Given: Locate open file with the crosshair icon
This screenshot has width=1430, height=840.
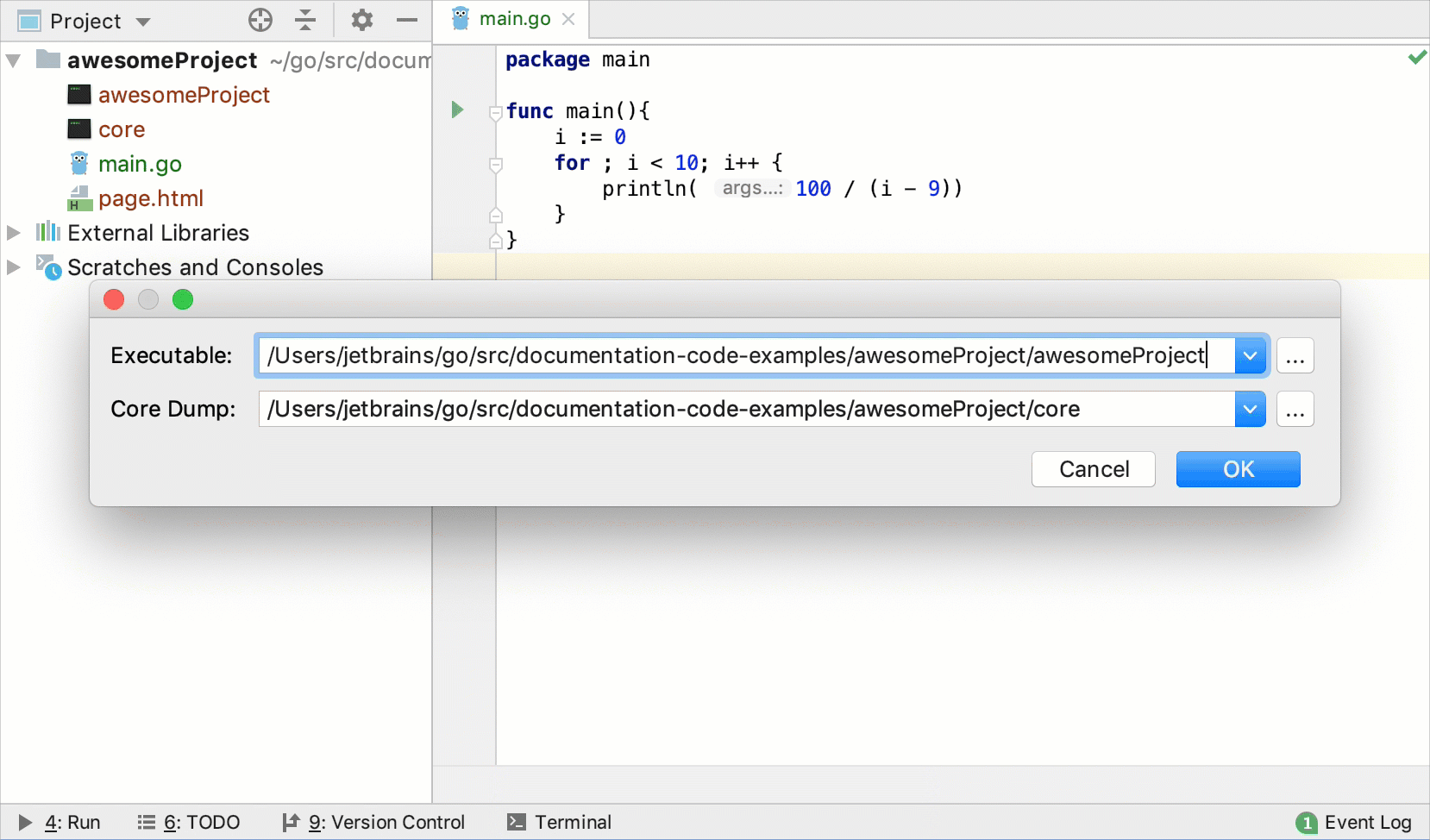Looking at the screenshot, I should click(x=260, y=20).
